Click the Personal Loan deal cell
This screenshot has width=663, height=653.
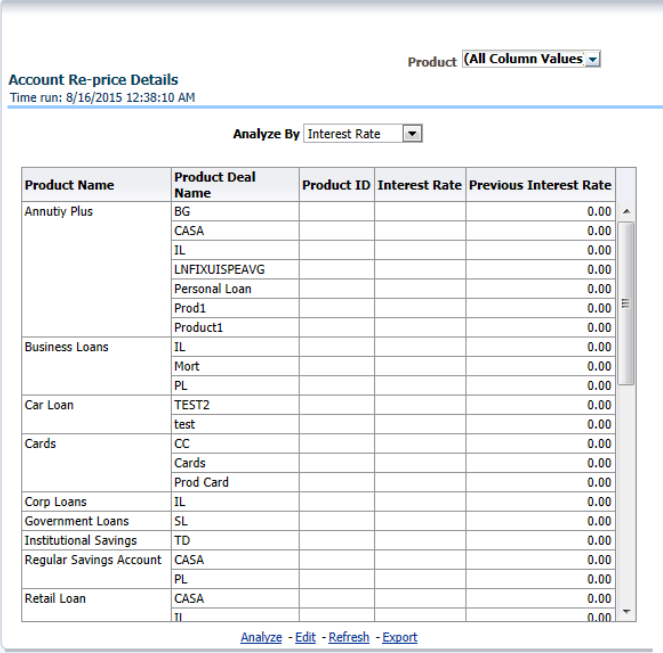[235, 289]
